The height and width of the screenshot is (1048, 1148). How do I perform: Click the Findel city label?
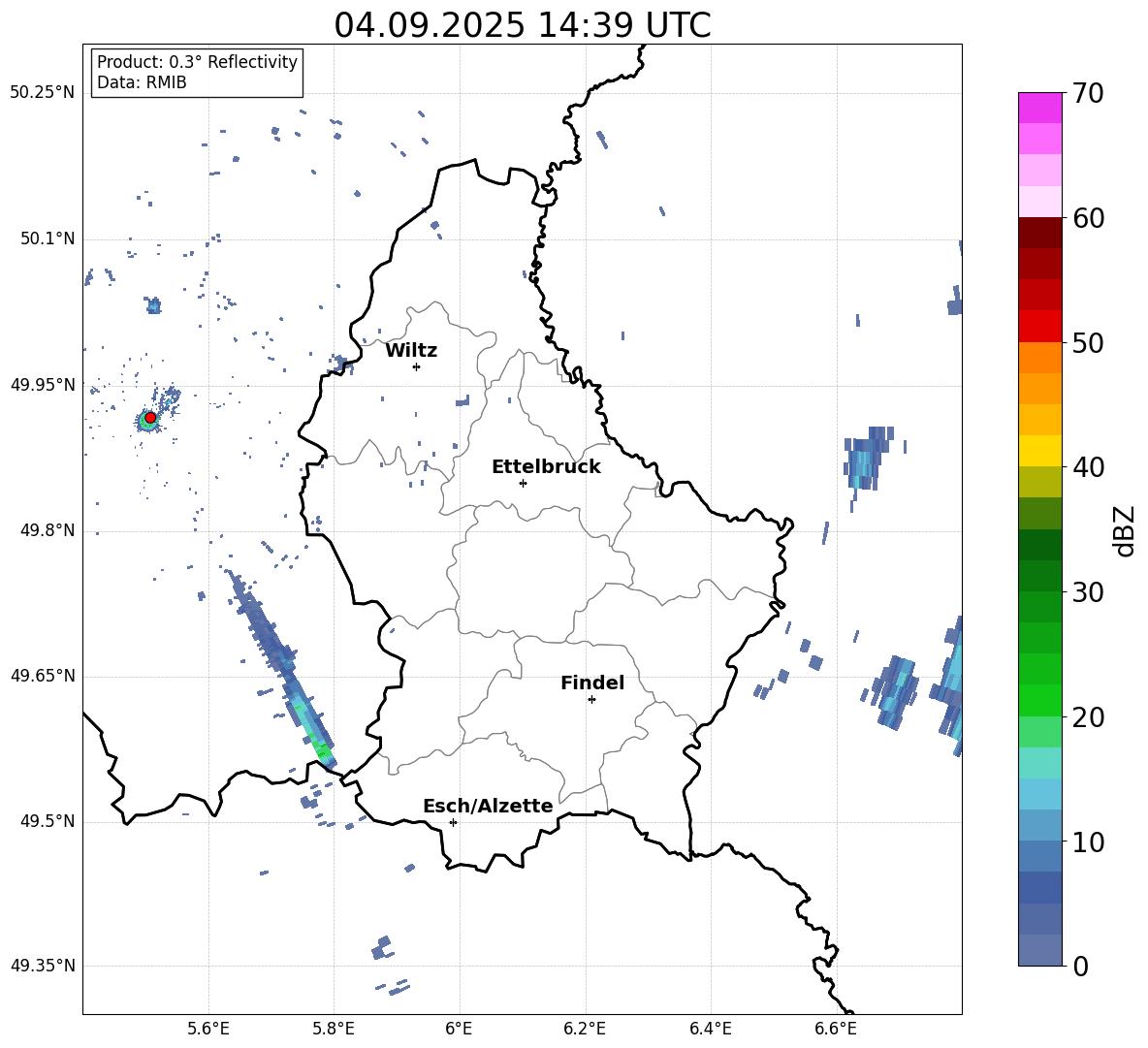pyautogui.click(x=592, y=683)
